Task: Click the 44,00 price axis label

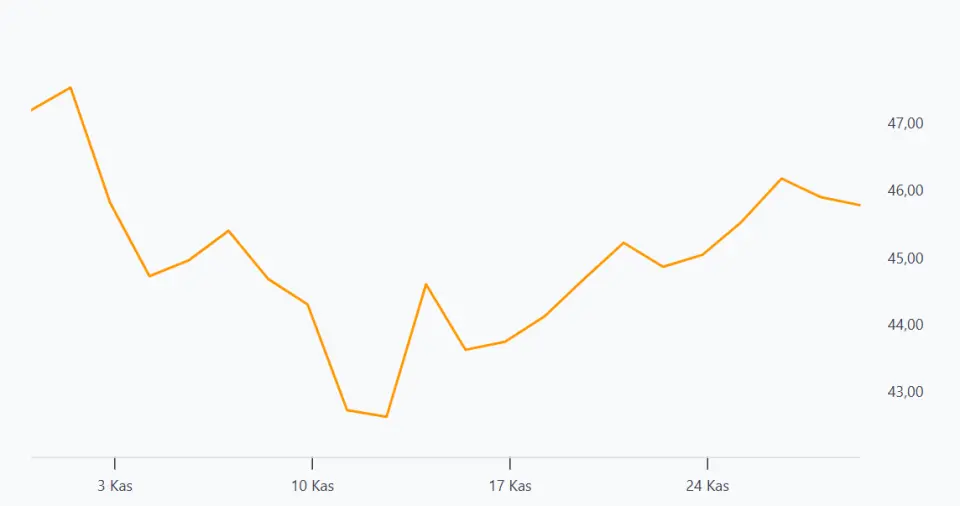Action: click(905, 325)
